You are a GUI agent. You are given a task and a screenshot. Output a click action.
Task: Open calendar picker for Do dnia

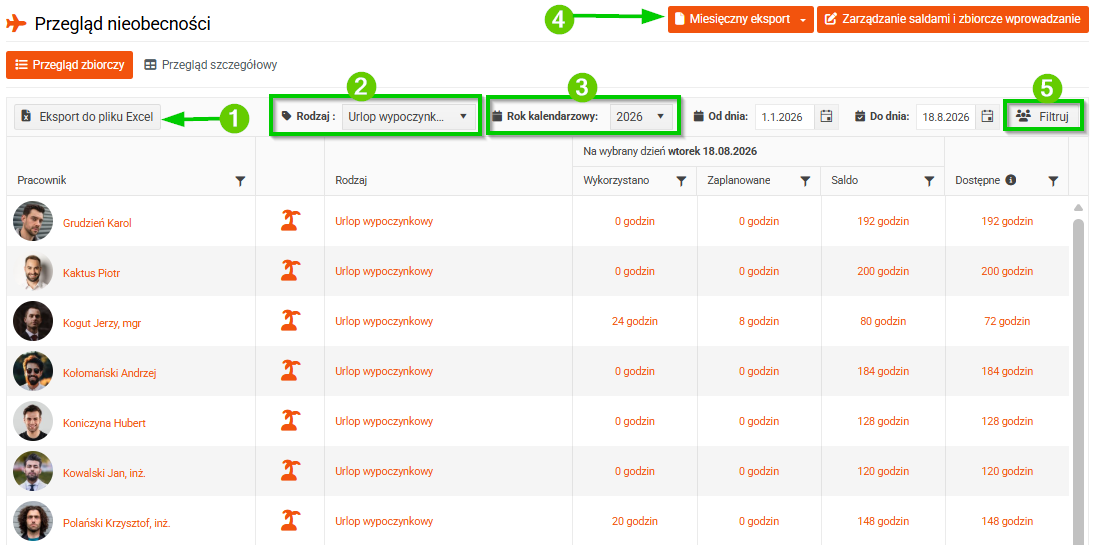click(x=987, y=117)
